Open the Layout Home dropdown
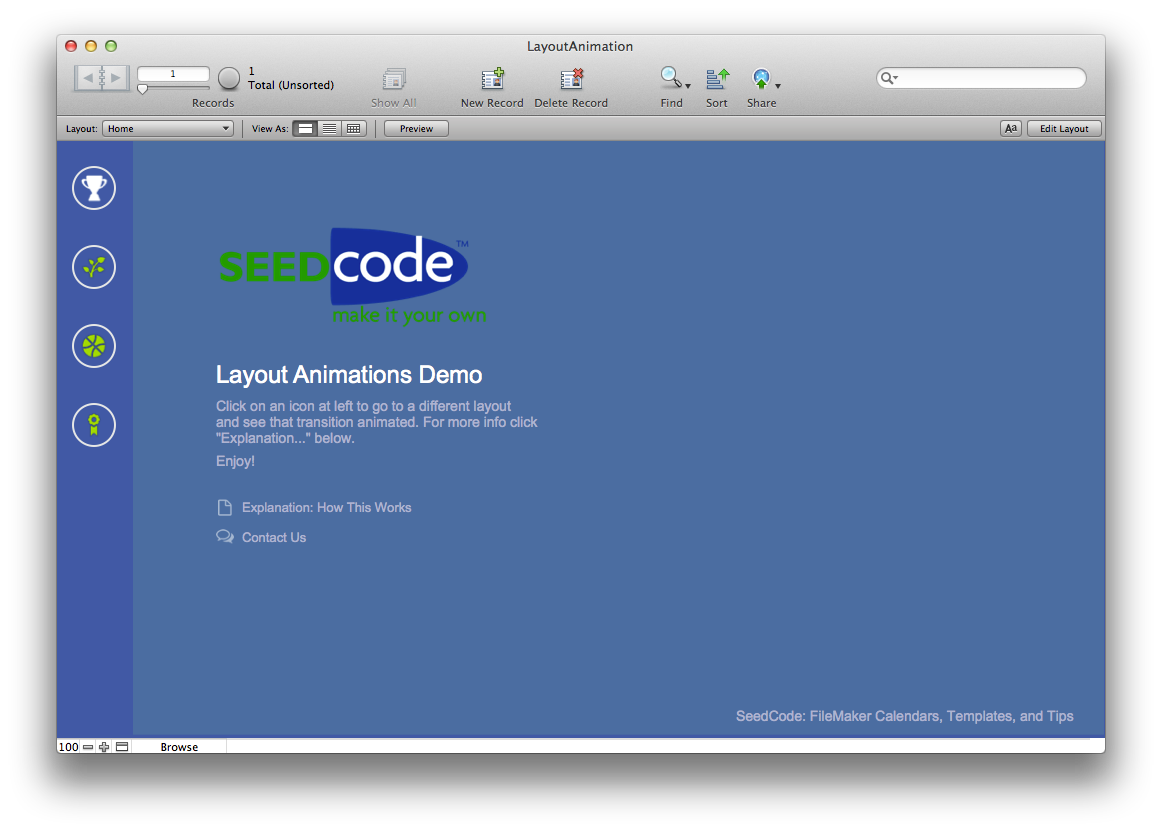Screen dimensions: 1162x832 coord(169,129)
